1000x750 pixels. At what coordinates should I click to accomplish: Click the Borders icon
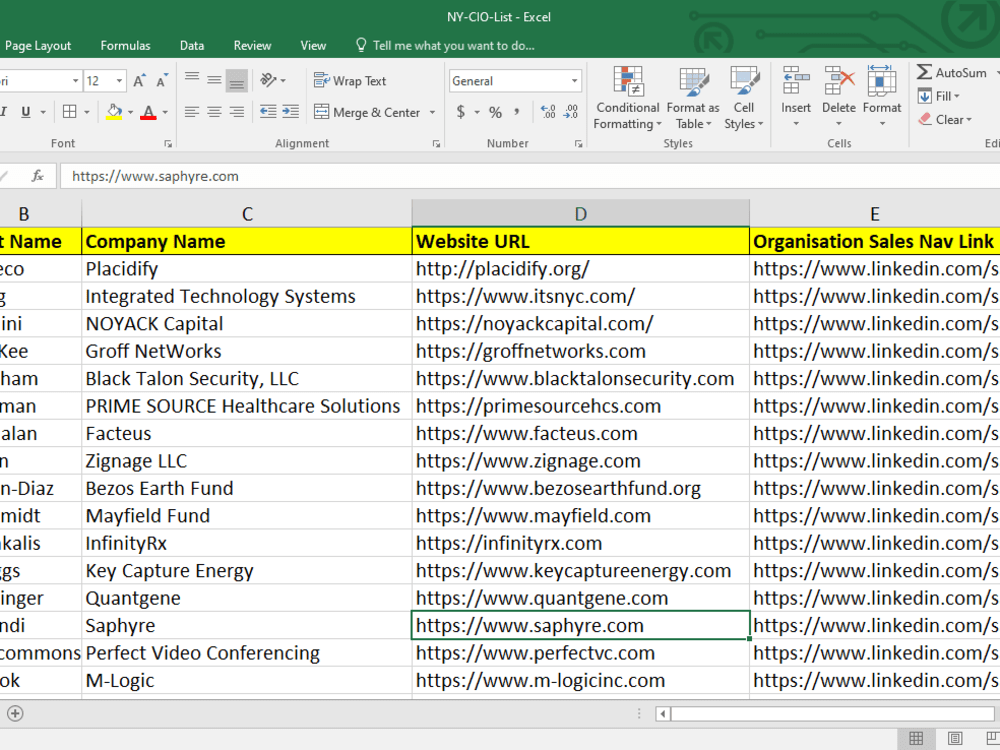tap(70, 112)
